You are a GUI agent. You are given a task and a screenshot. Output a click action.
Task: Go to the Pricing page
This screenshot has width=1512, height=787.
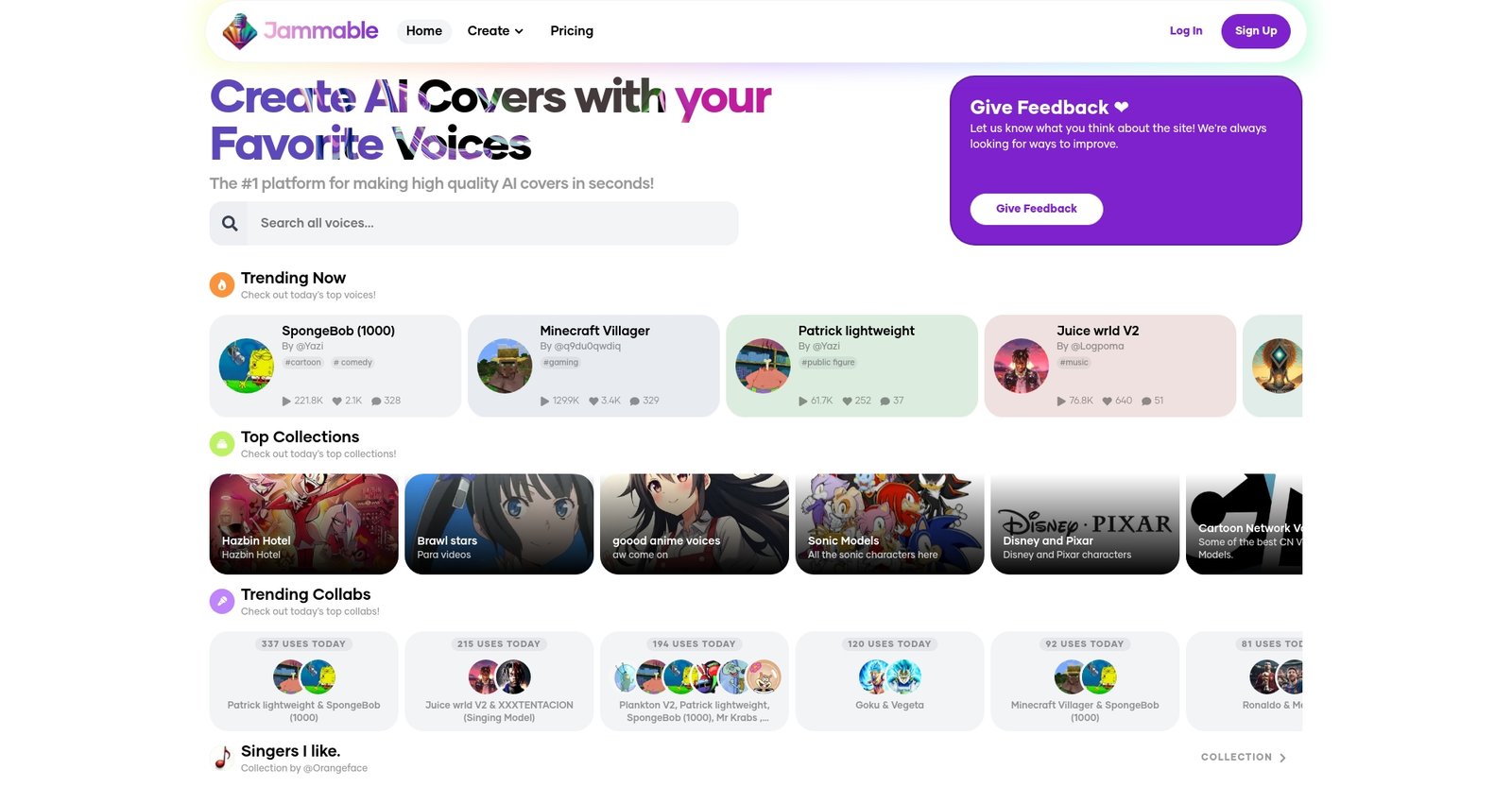(x=572, y=31)
